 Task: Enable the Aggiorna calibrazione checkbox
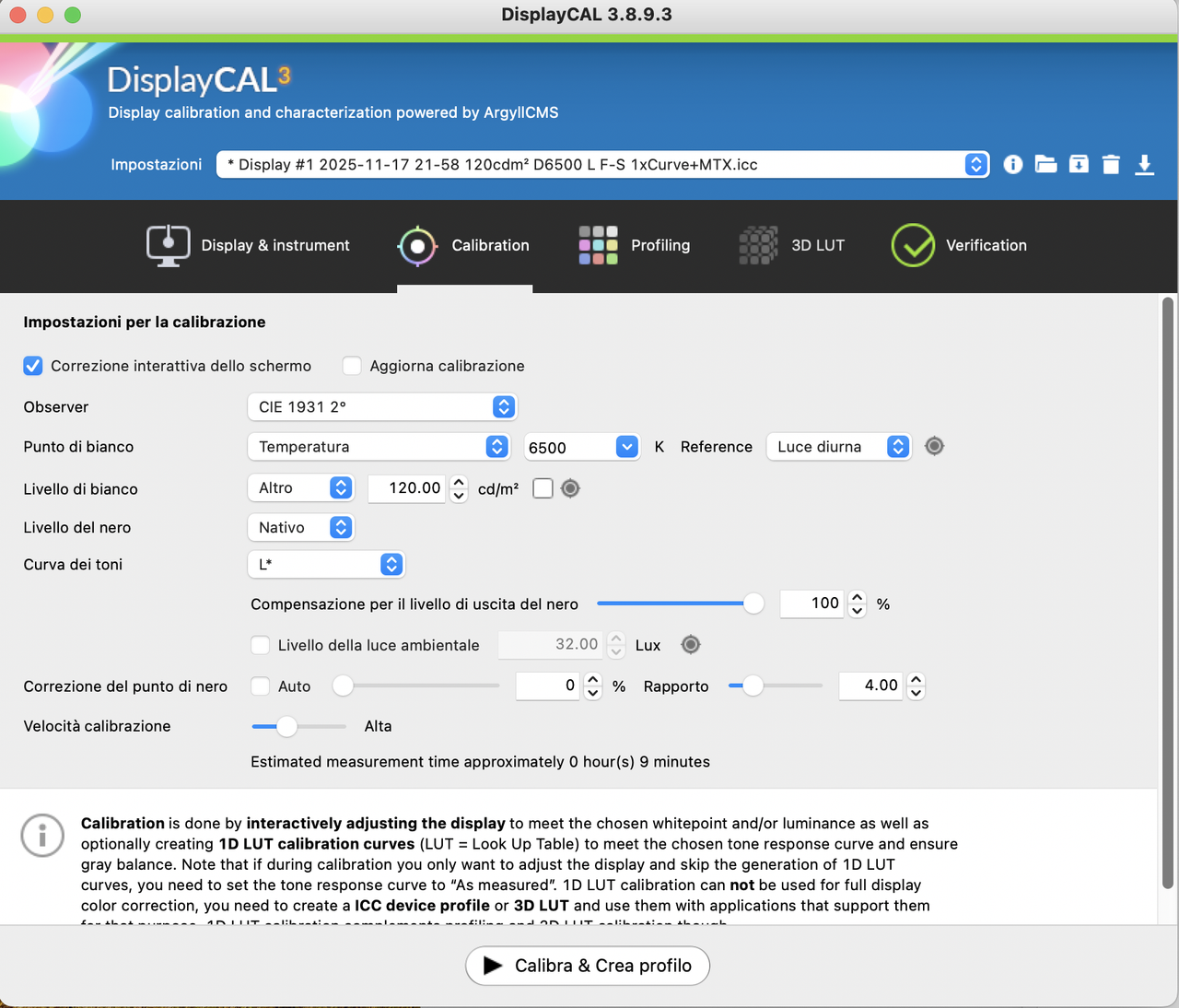click(352, 366)
